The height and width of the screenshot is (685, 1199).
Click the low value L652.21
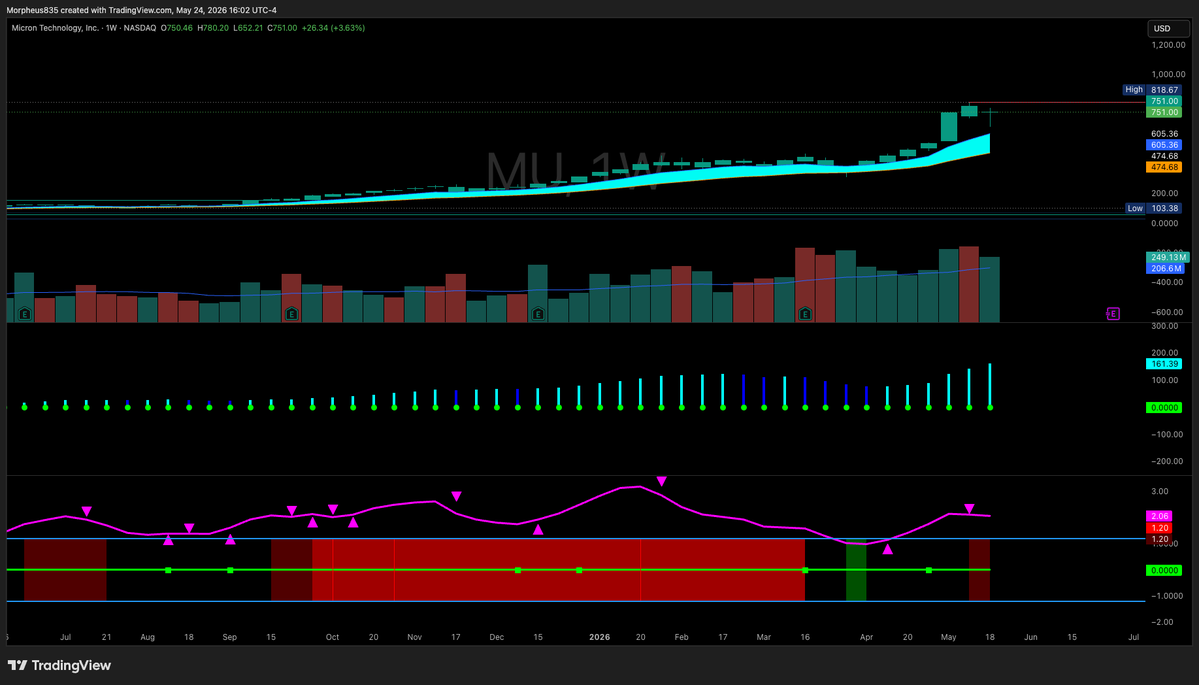pyautogui.click(x=248, y=28)
